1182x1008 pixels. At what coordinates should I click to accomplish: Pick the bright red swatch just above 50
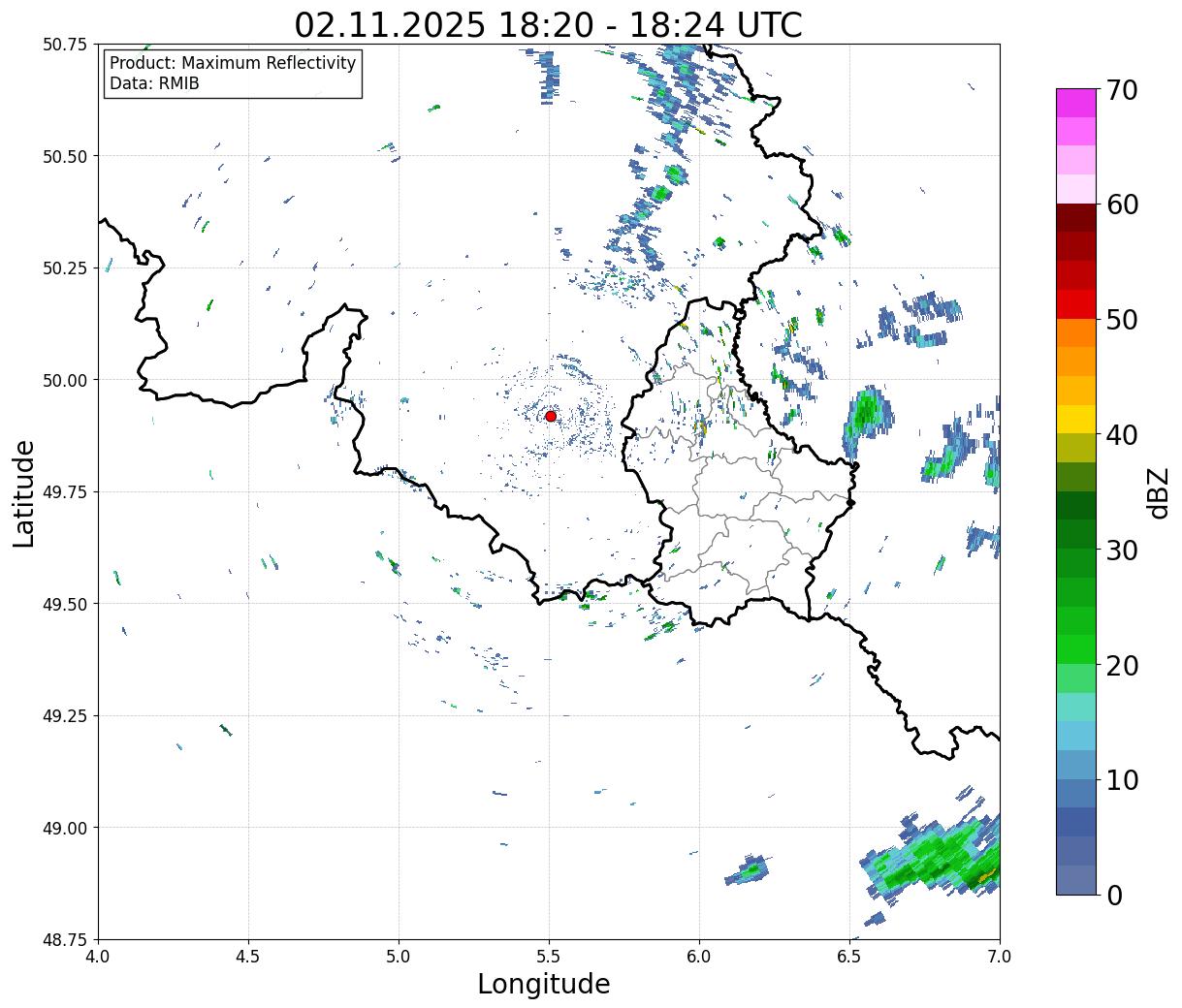(x=1076, y=303)
